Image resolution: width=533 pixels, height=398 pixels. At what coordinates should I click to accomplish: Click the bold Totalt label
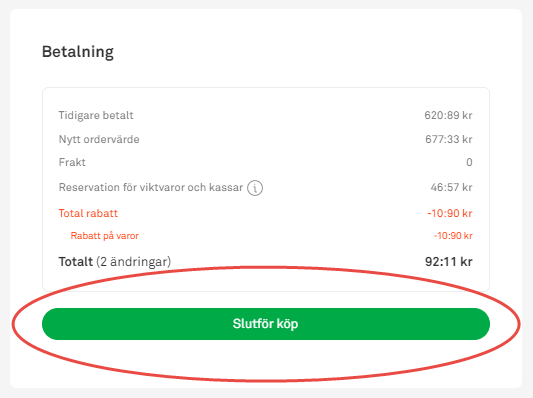coord(75,262)
